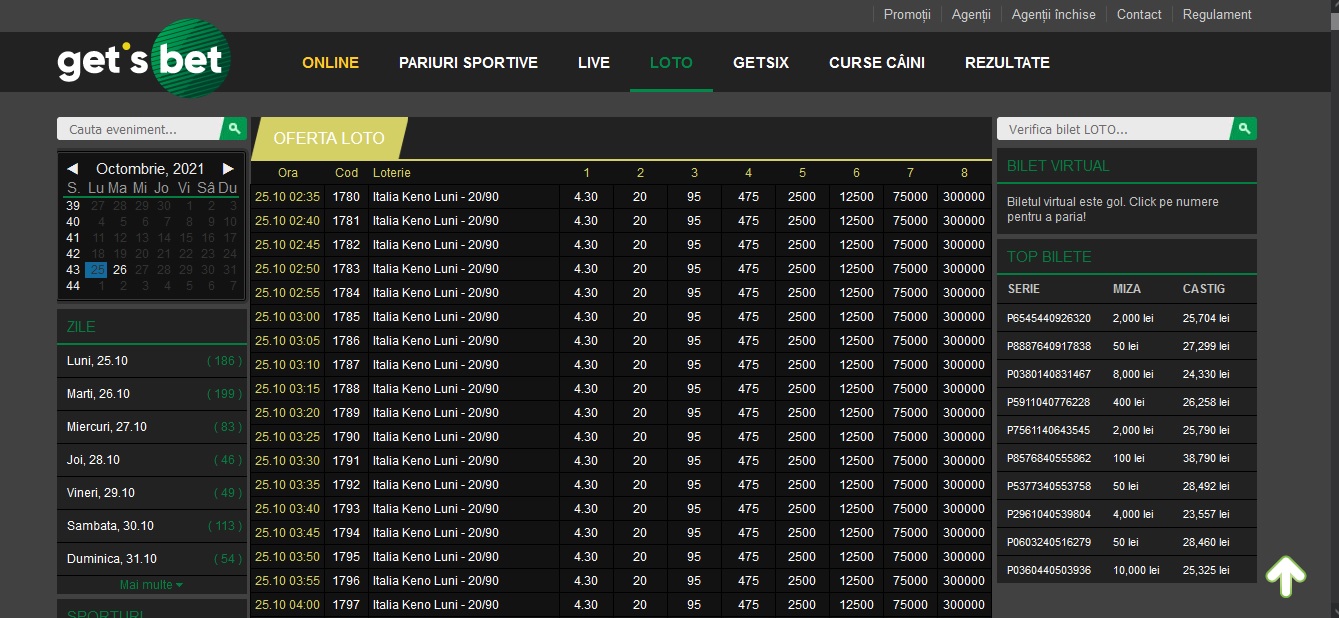This screenshot has height=618, width=1339.
Task: Click the scroll-to-top arrow icon
Action: click(x=1286, y=577)
